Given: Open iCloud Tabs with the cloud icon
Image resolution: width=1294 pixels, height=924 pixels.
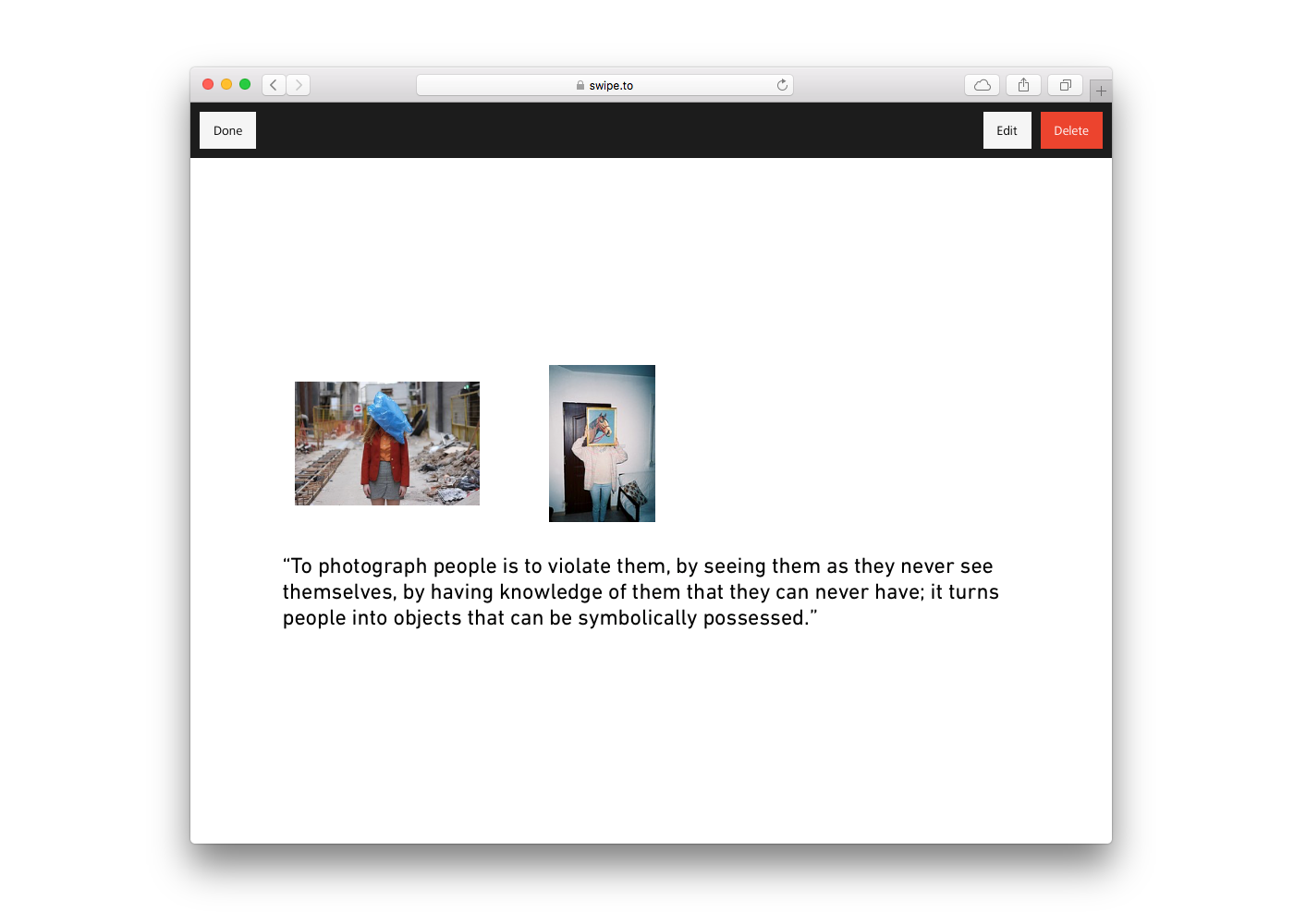Looking at the screenshot, I should pyautogui.click(x=982, y=84).
